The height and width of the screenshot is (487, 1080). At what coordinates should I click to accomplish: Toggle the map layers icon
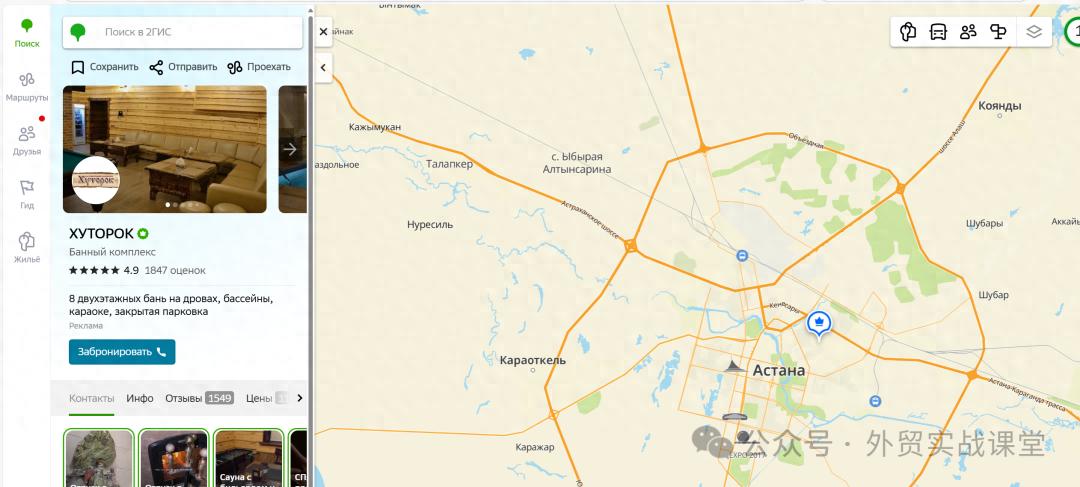[1034, 32]
